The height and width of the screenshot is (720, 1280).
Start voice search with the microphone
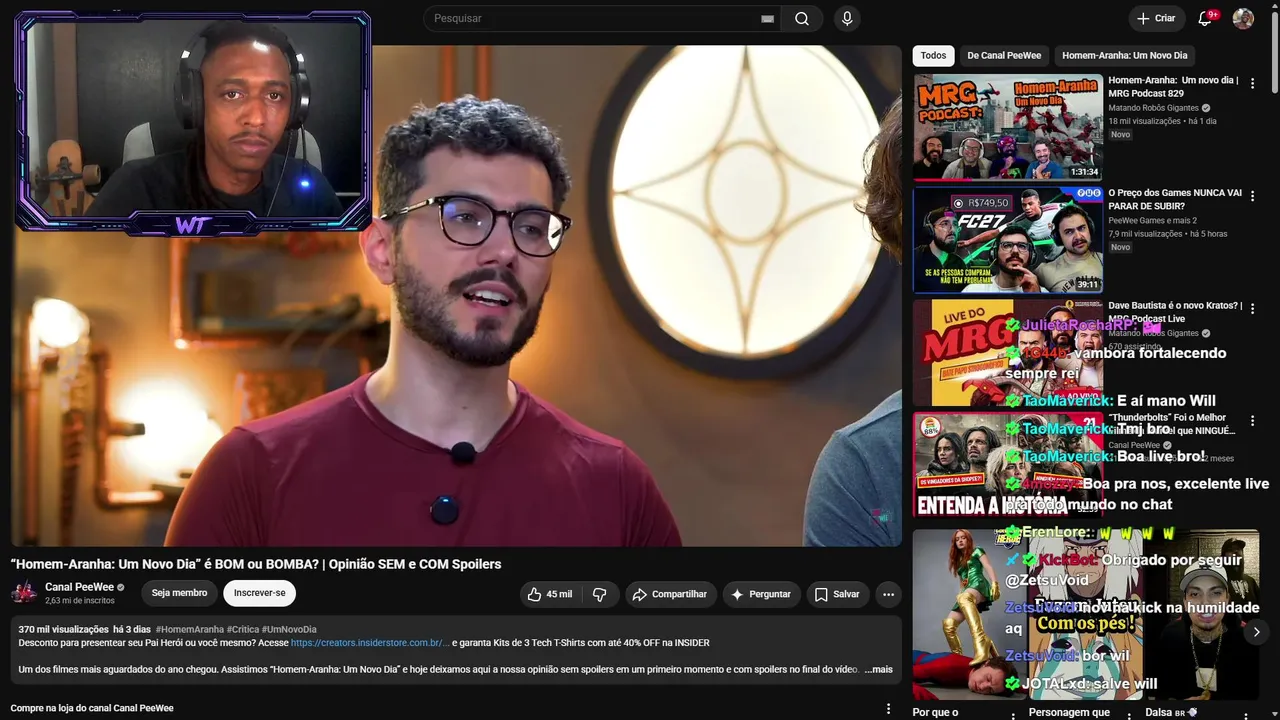pyautogui.click(x=847, y=19)
